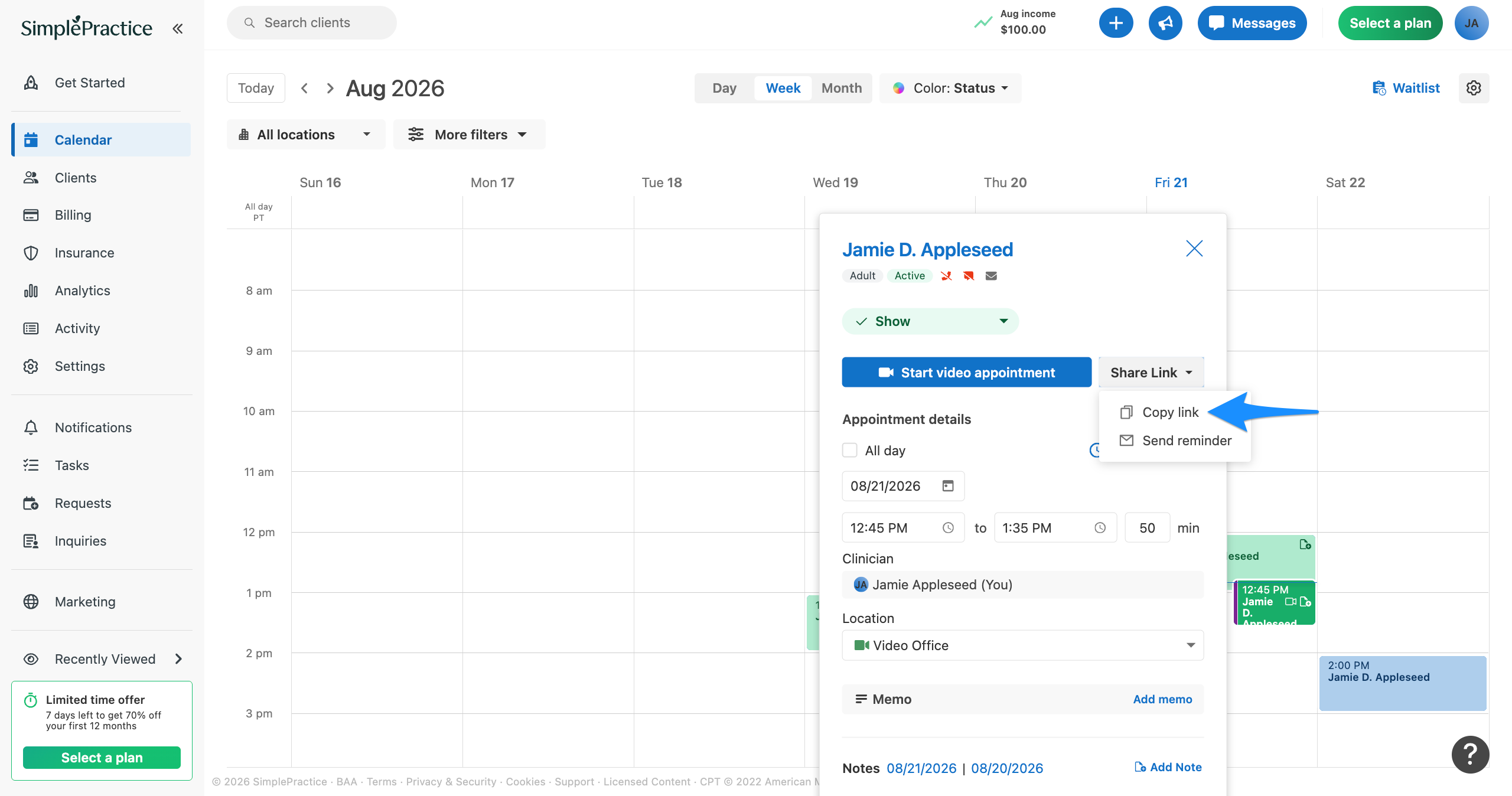Image resolution: width=1512 pixels, height=796 pixels.
Task: Switch to Day view
Action: (724, 88)
